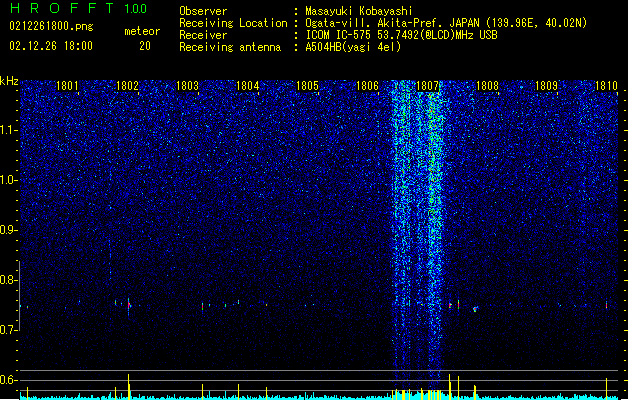Click the 0.7 frequency axis label

[9, 330]
